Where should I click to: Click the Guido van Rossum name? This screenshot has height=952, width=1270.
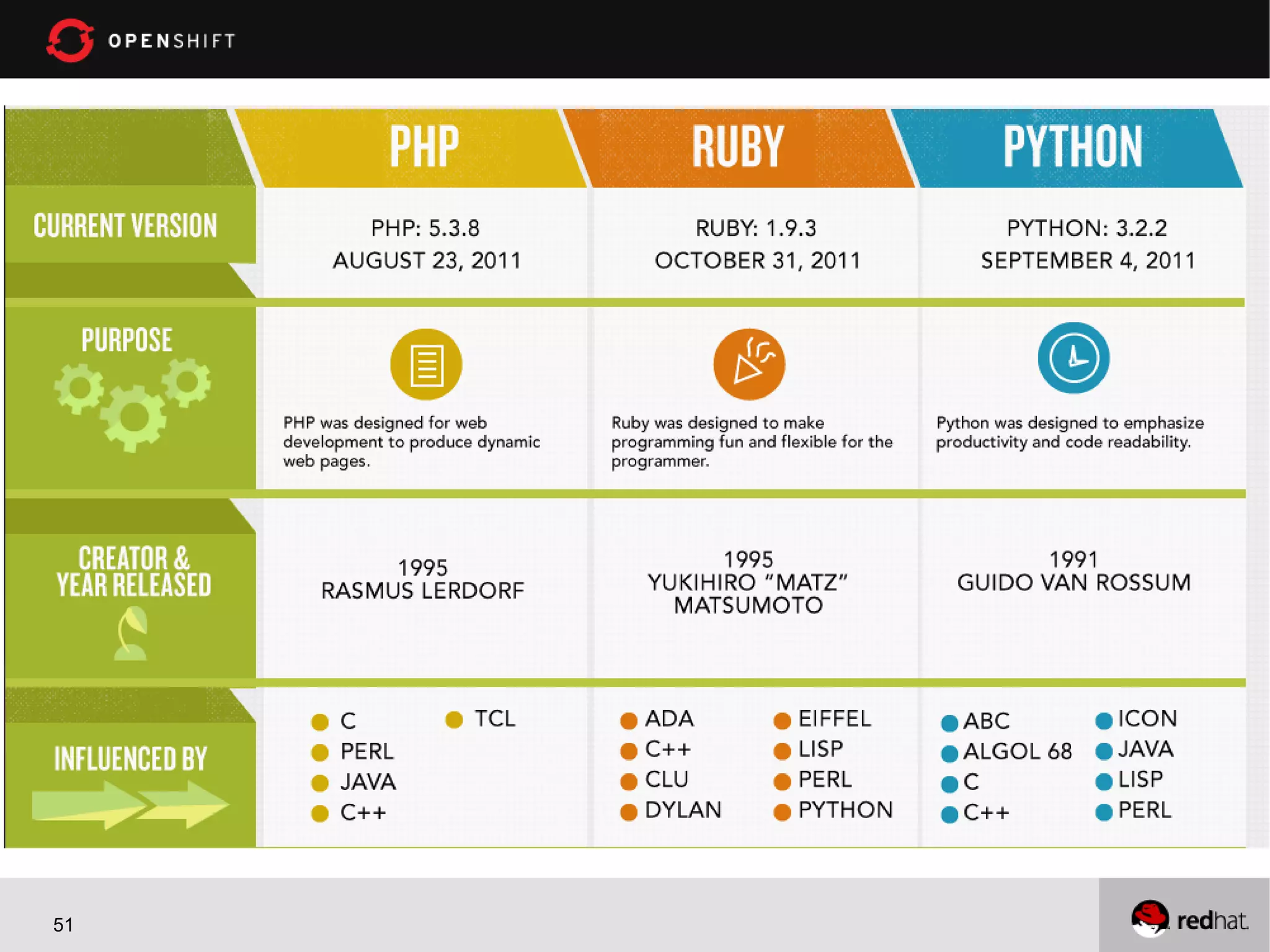tap(1073, 582)
